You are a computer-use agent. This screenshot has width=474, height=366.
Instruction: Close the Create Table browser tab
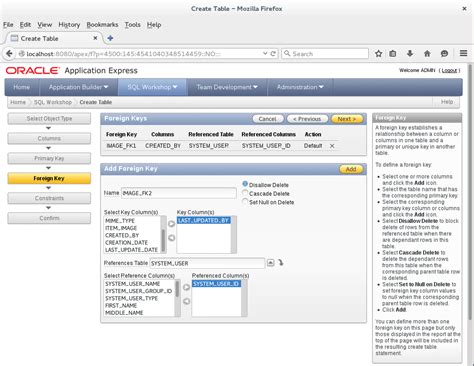(95, 38)
